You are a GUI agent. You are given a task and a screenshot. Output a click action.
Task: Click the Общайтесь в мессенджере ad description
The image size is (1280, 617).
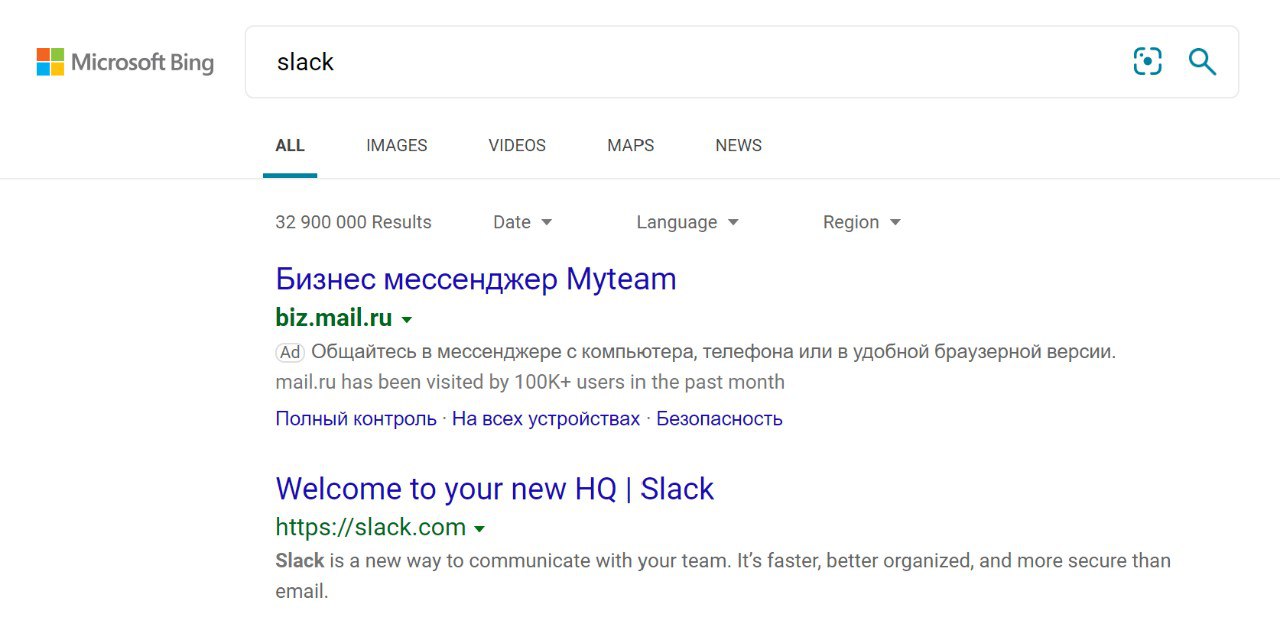(x=714, y=352)
